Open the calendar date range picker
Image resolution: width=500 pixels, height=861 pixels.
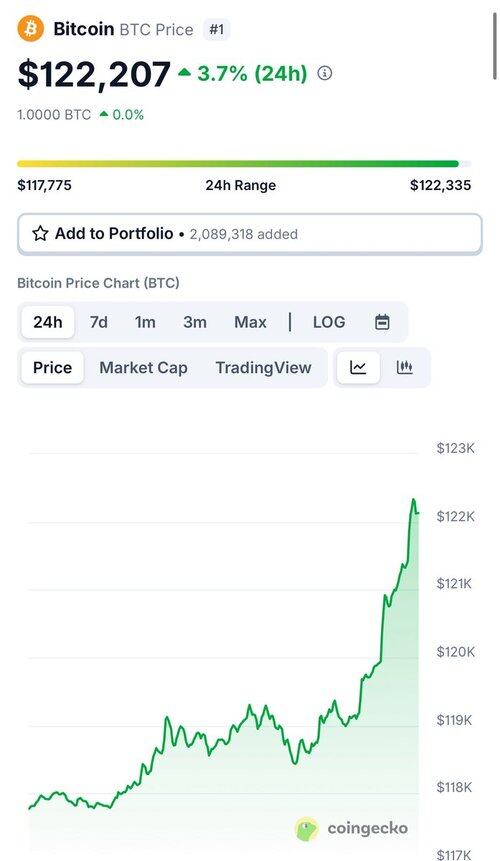(x=382, y=322)
